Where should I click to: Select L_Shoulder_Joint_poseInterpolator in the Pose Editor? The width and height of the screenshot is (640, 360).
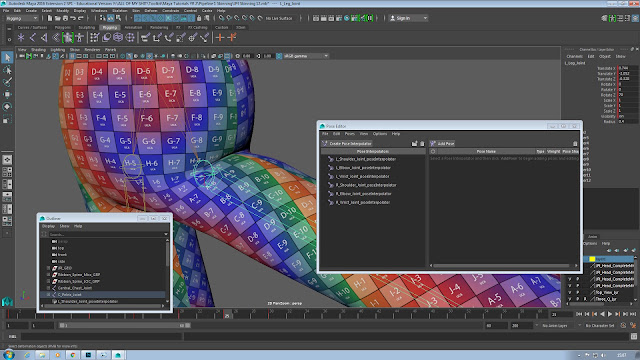click(x=365, y=159)
